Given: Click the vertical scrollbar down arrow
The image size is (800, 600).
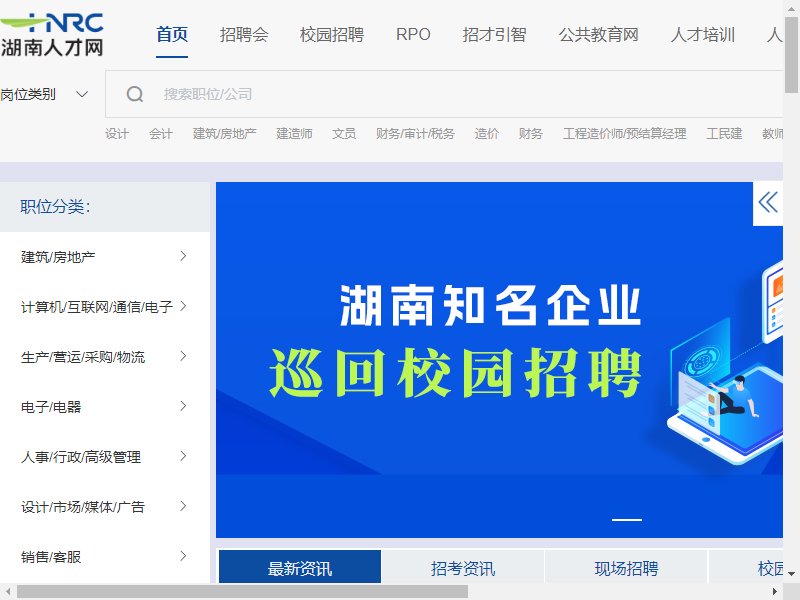Looking at the screenshot, I should tap(791, 574).
